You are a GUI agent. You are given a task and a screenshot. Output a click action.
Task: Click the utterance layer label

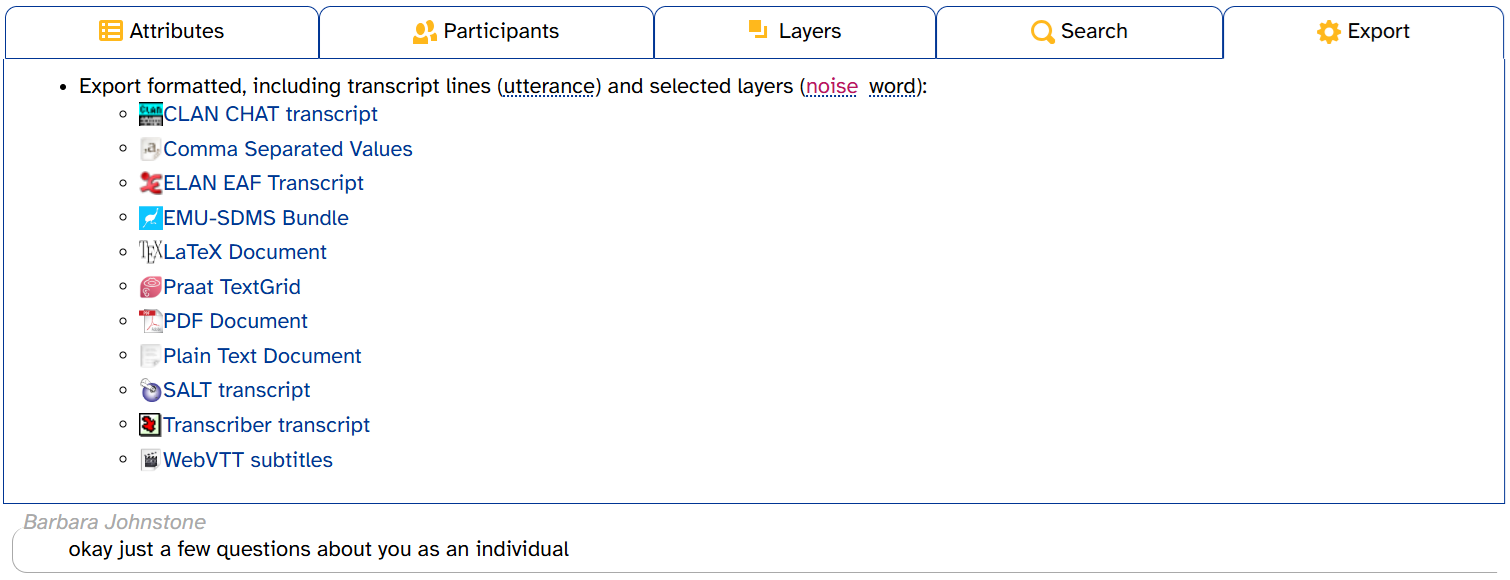point(549,86)
